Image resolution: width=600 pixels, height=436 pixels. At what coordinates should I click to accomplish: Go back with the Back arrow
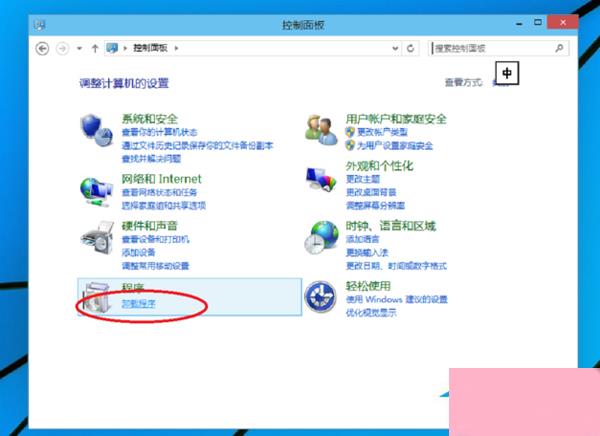click(x=42, y=49)
